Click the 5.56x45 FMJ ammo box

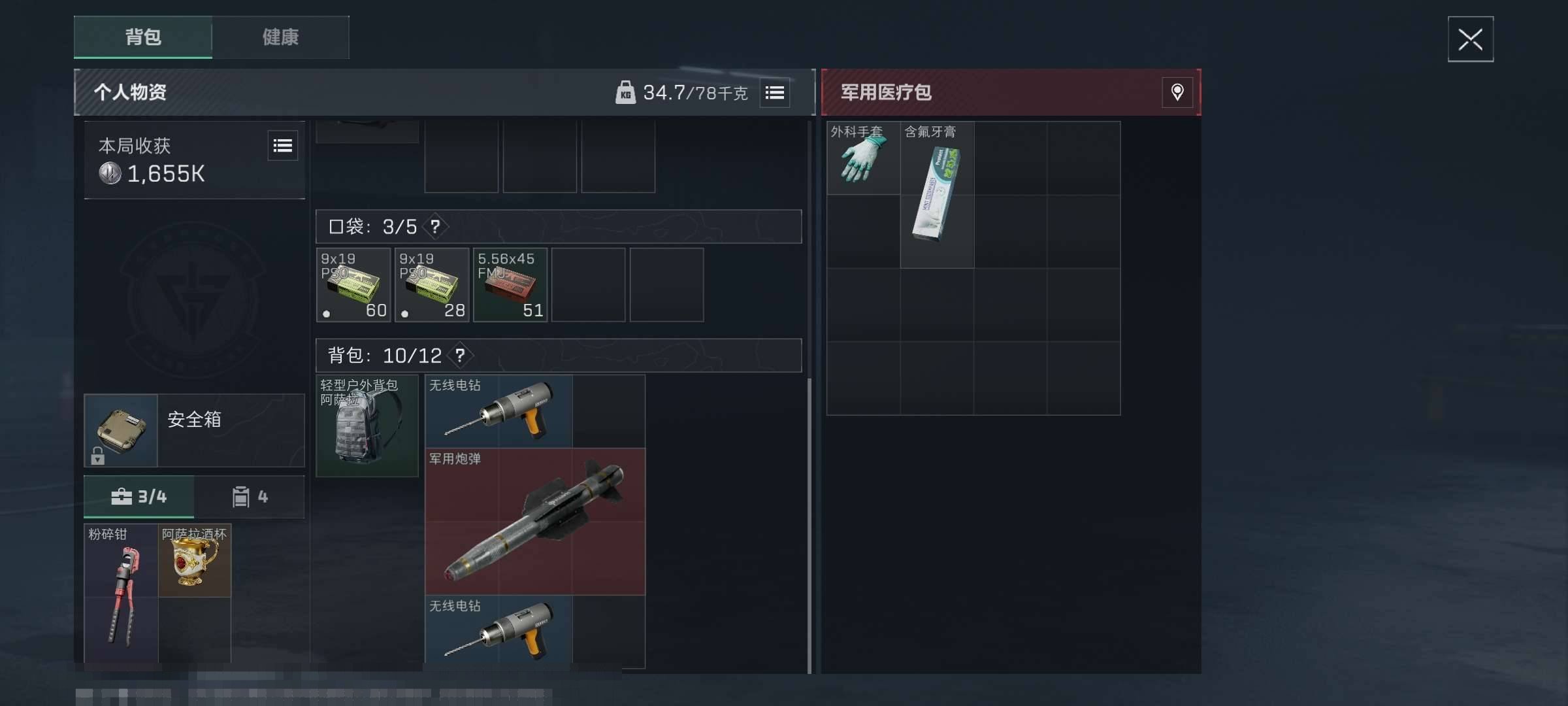[510, 285]
